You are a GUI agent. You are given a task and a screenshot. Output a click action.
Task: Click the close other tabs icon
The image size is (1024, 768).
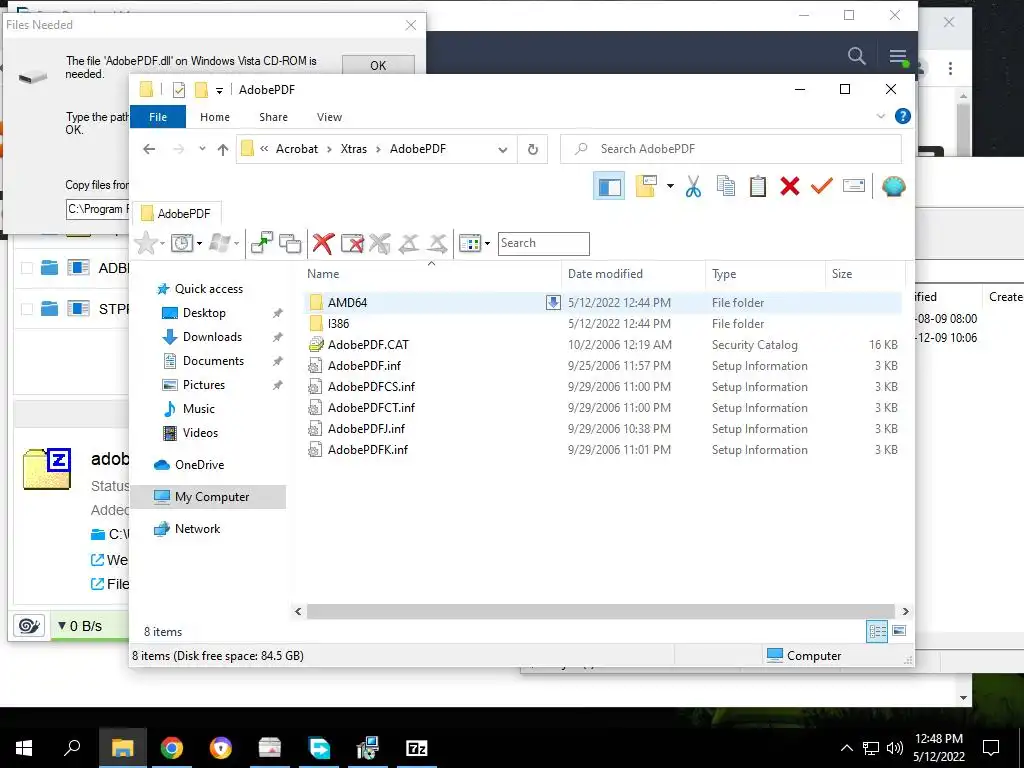pyautogui.click(x=353, y=244)
